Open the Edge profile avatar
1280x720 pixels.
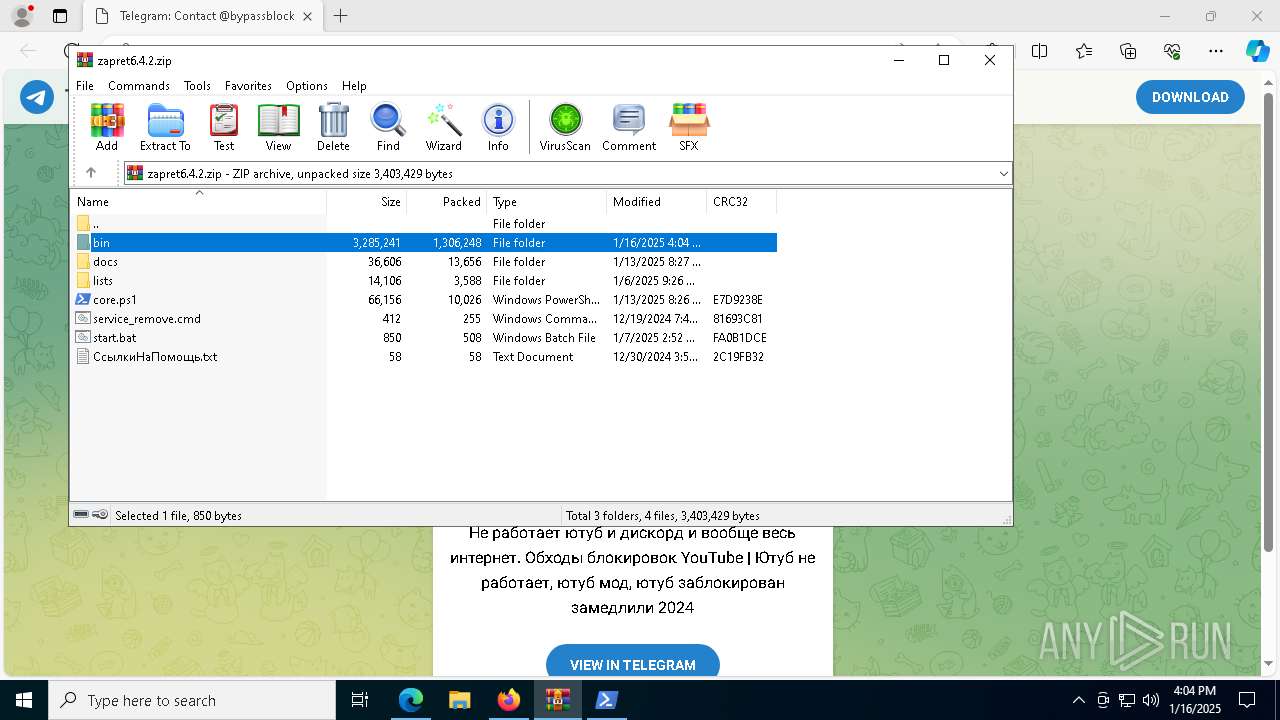[x=22, y=16]
